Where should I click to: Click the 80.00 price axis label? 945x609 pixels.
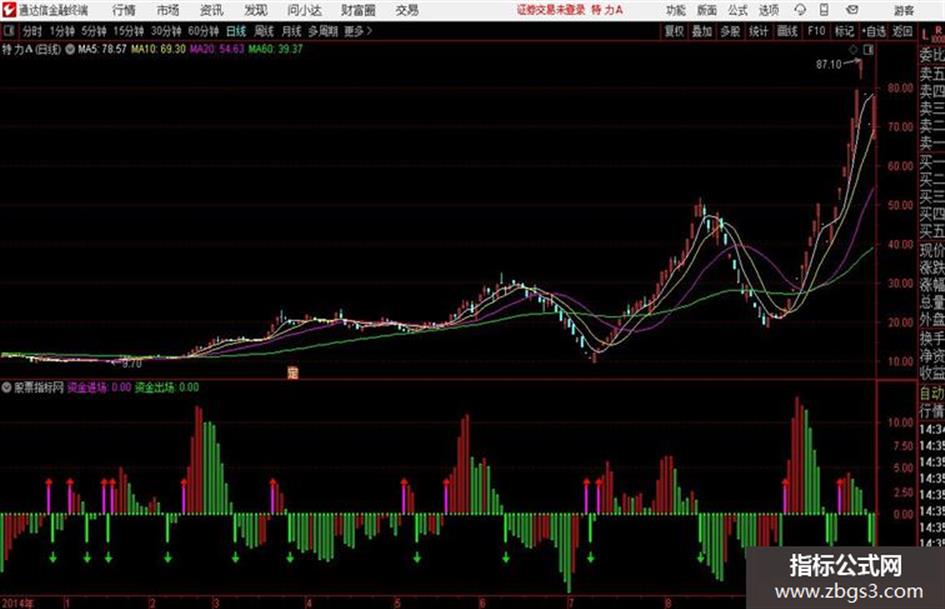900,88
